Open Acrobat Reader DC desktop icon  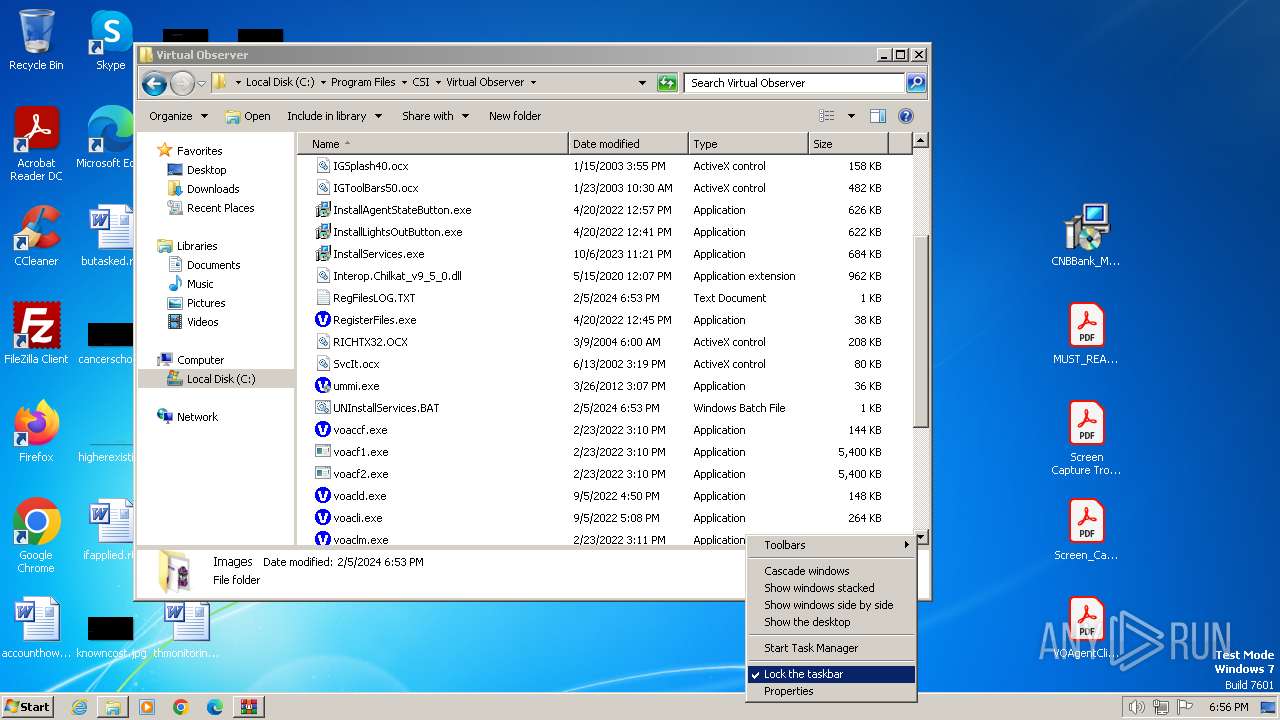(36, 144)
